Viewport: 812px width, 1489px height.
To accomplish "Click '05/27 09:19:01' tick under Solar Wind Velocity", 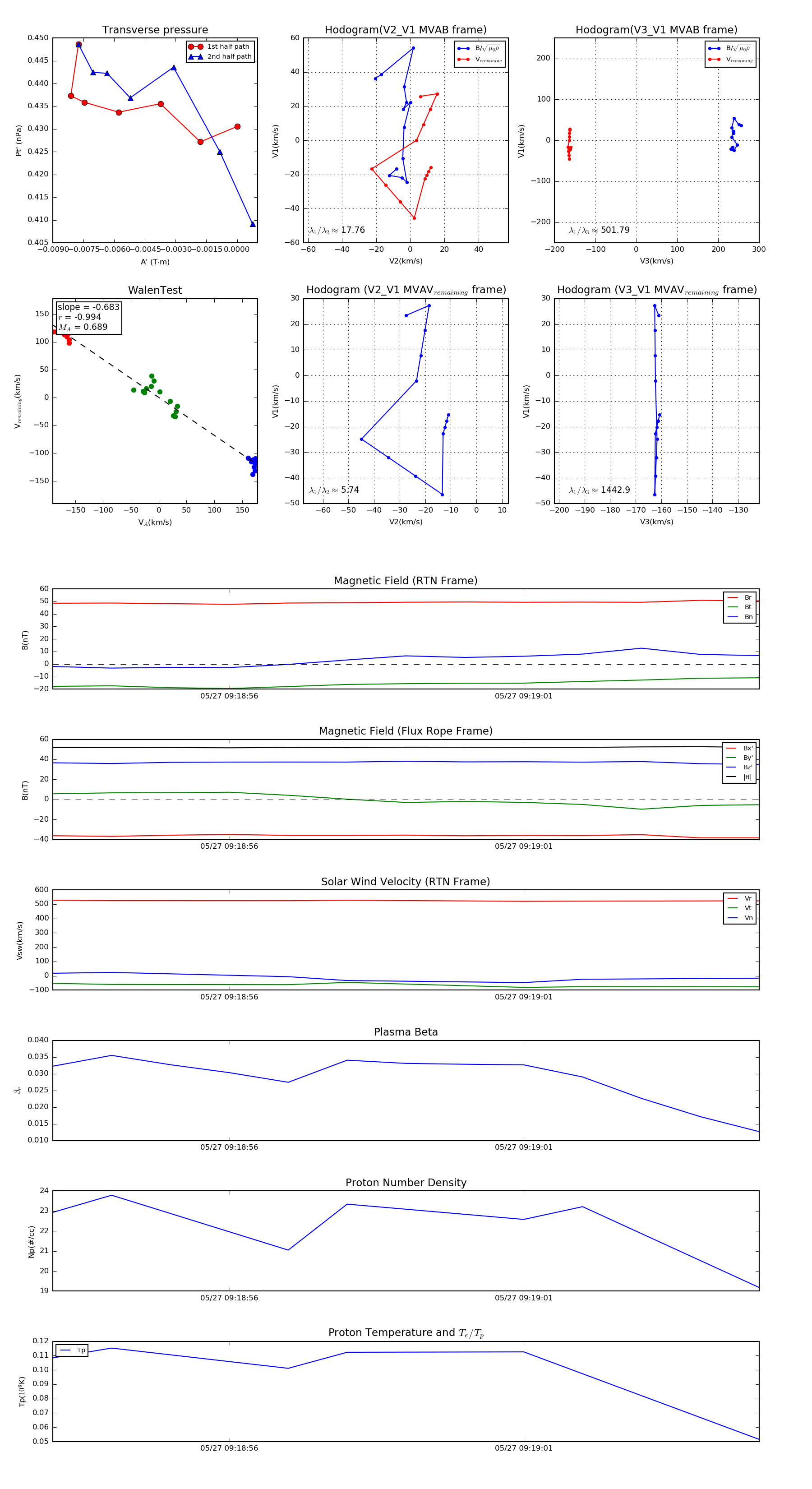I will [x=524, y=997].
